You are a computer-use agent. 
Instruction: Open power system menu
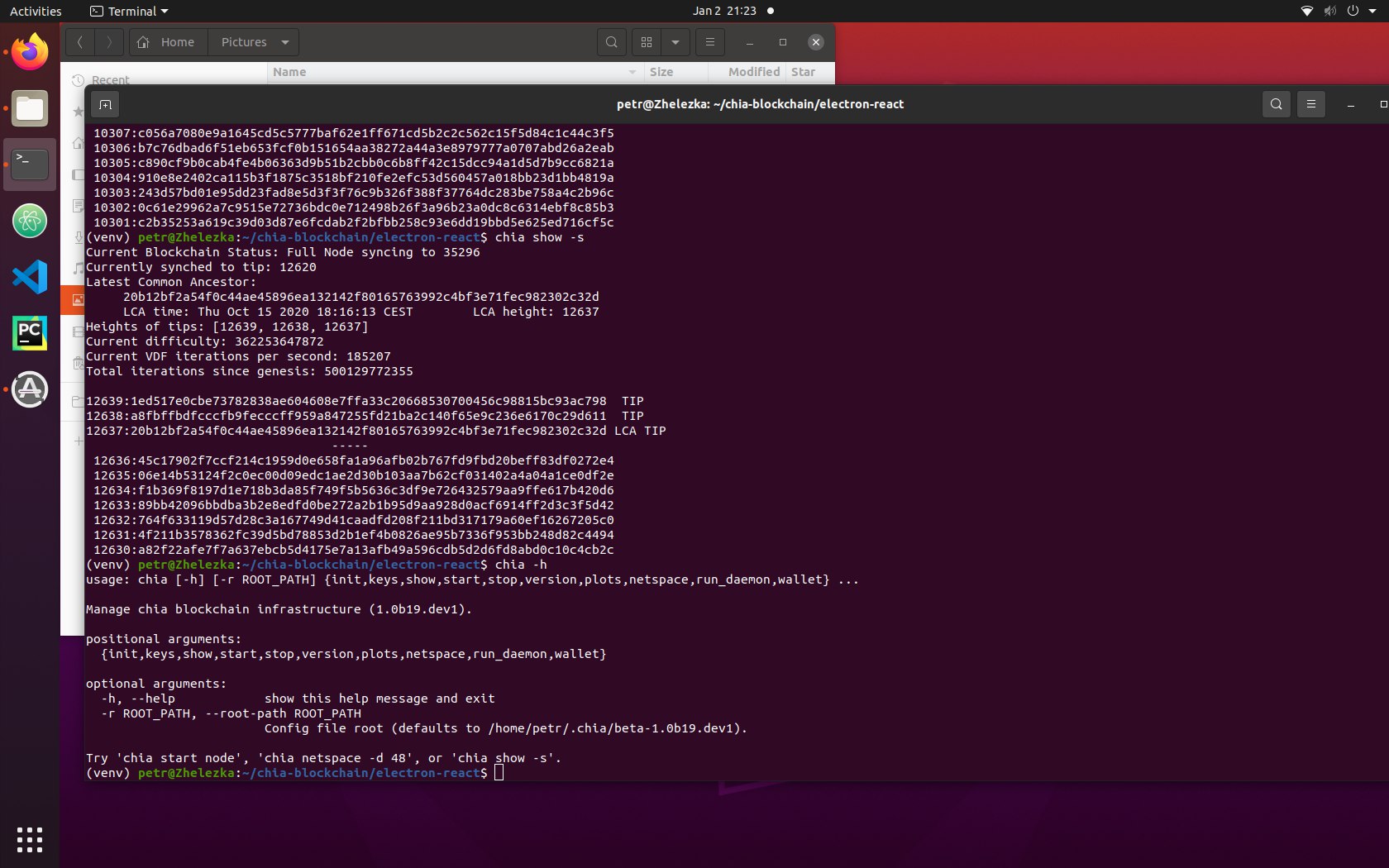click(1353, 11)
